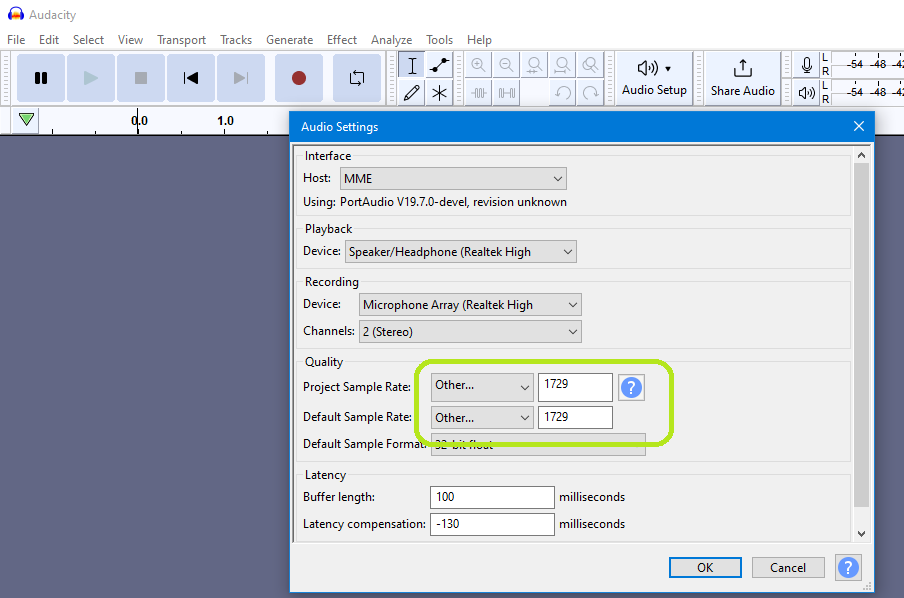Click the speaker playback meter icon
The width and height of the screenshot is (904, 598).
pyautogui.click(x=807, y=92)
